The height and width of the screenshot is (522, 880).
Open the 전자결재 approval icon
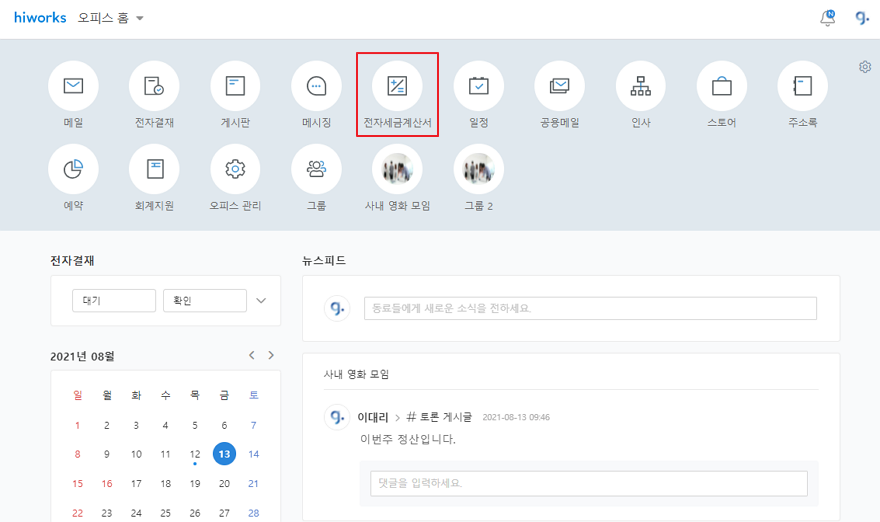tap(154, 86)
